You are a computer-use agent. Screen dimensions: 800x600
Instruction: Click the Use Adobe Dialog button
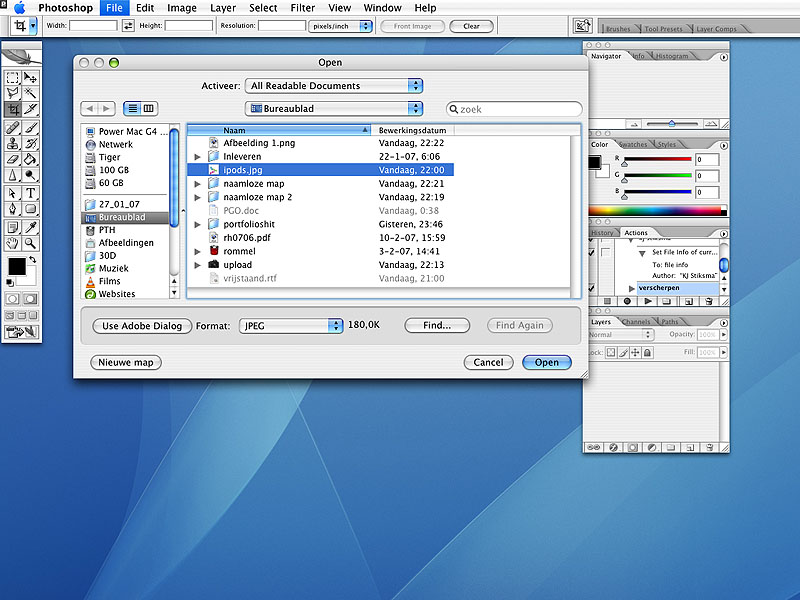pos(142,325)
